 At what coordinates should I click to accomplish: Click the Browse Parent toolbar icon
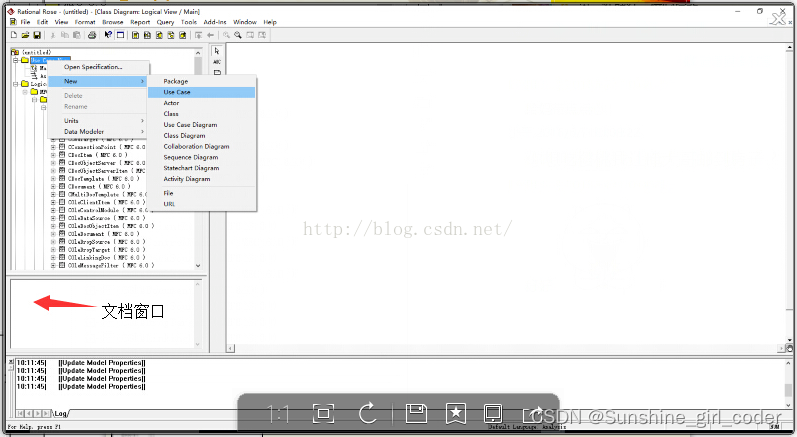click(198, 35)
